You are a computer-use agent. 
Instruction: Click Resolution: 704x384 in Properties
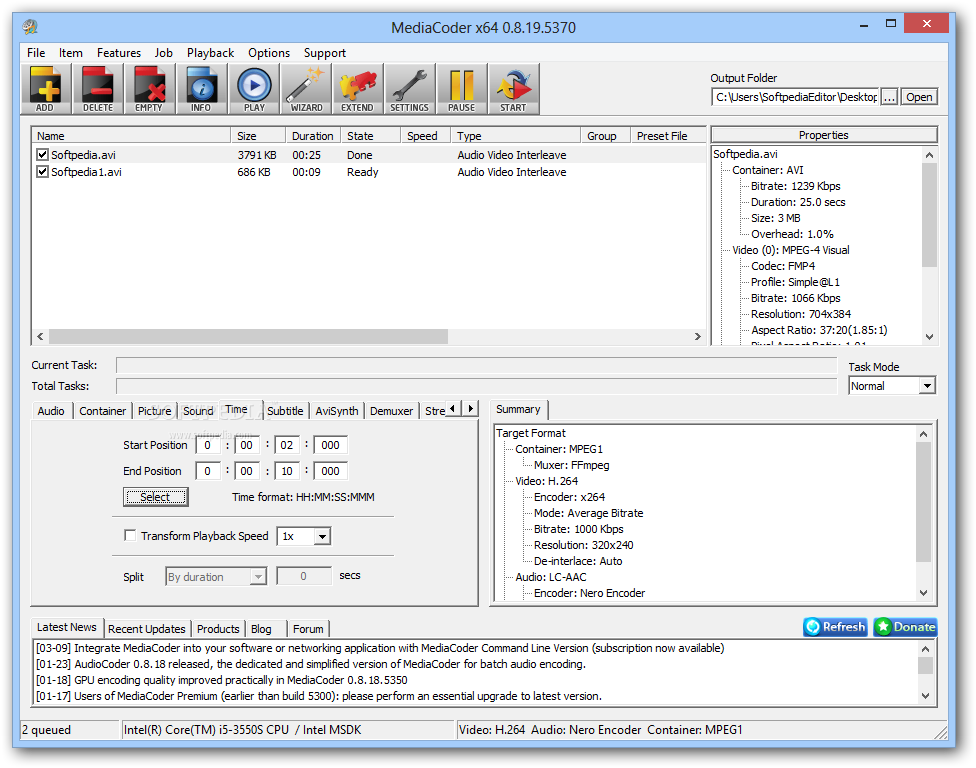800,314
